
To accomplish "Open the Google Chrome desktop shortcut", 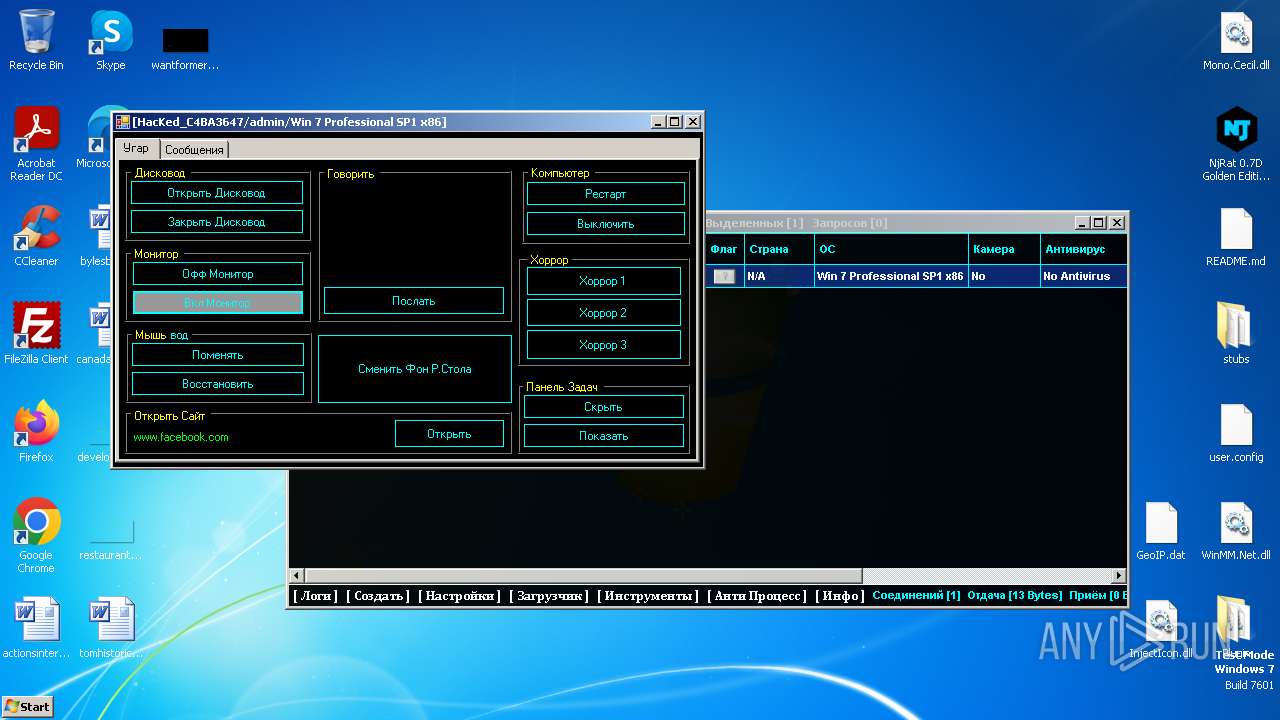I will pos(36,536).
